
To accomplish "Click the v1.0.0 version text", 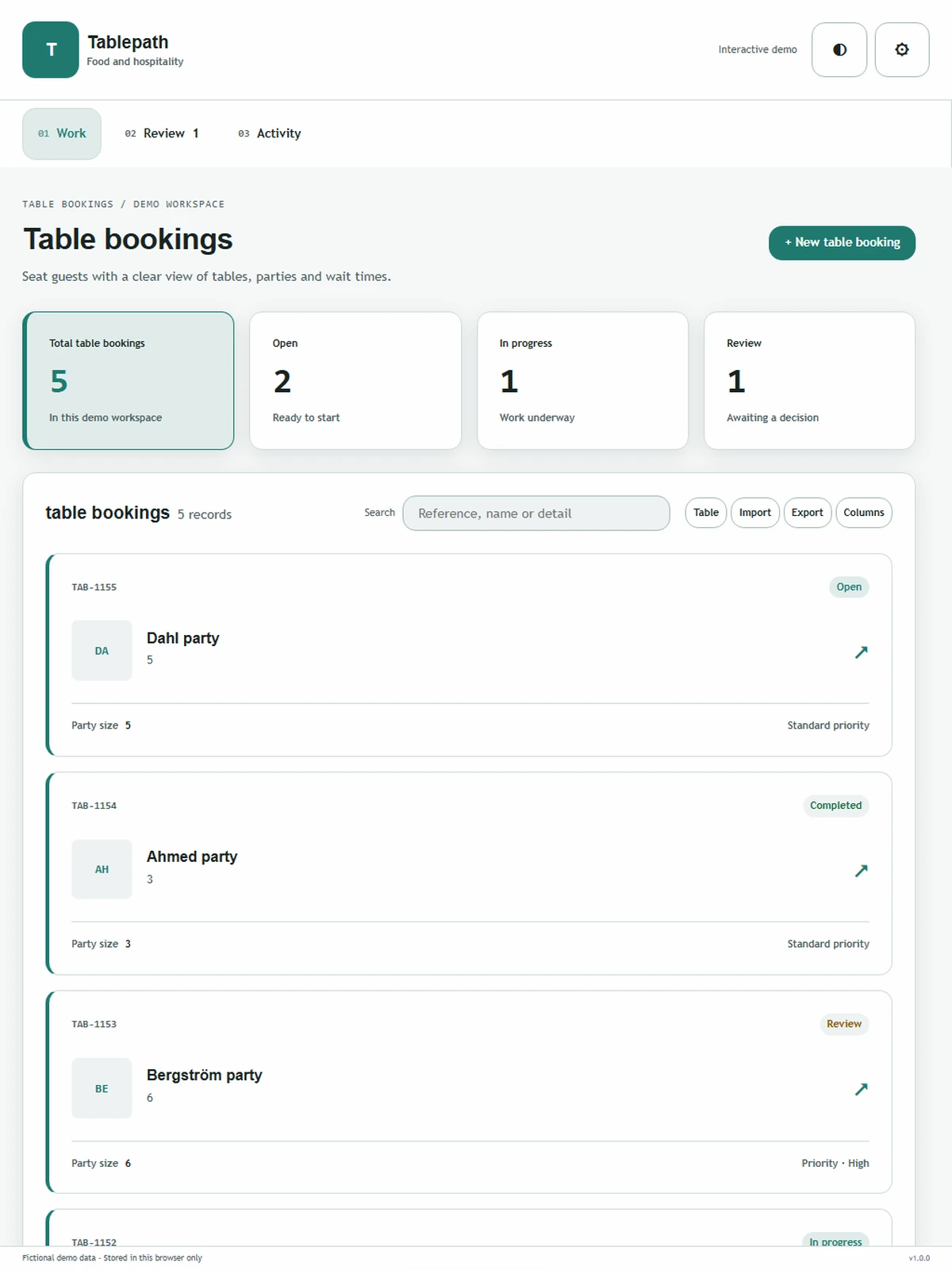I will [919, 1258].
